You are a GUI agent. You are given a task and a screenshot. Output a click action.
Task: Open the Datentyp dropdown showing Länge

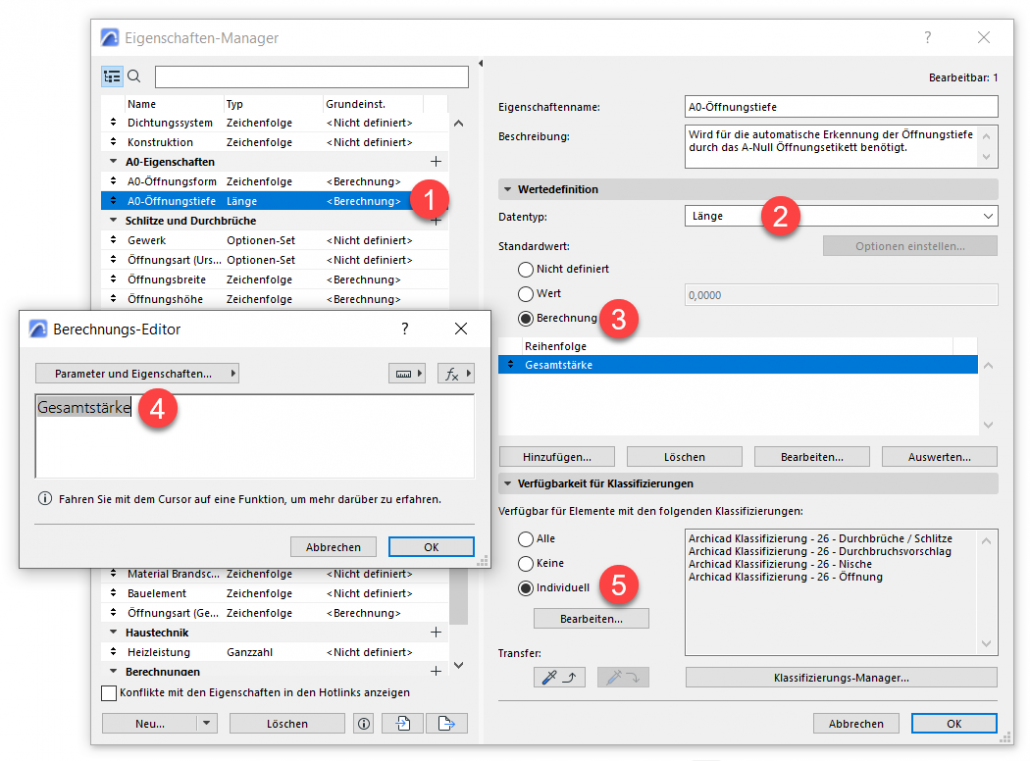(842, 215)
